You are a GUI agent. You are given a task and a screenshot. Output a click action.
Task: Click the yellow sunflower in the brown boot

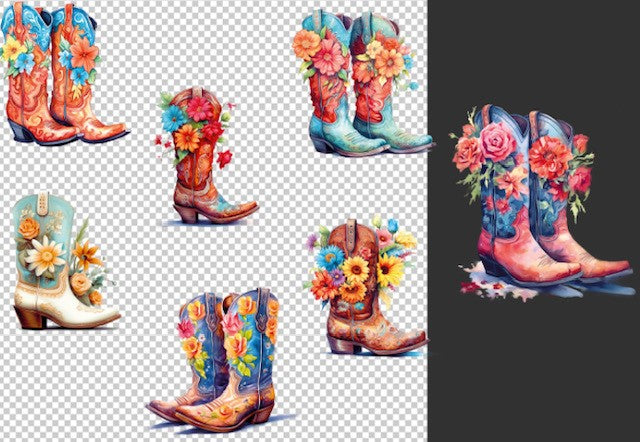(x=355, y=270)
